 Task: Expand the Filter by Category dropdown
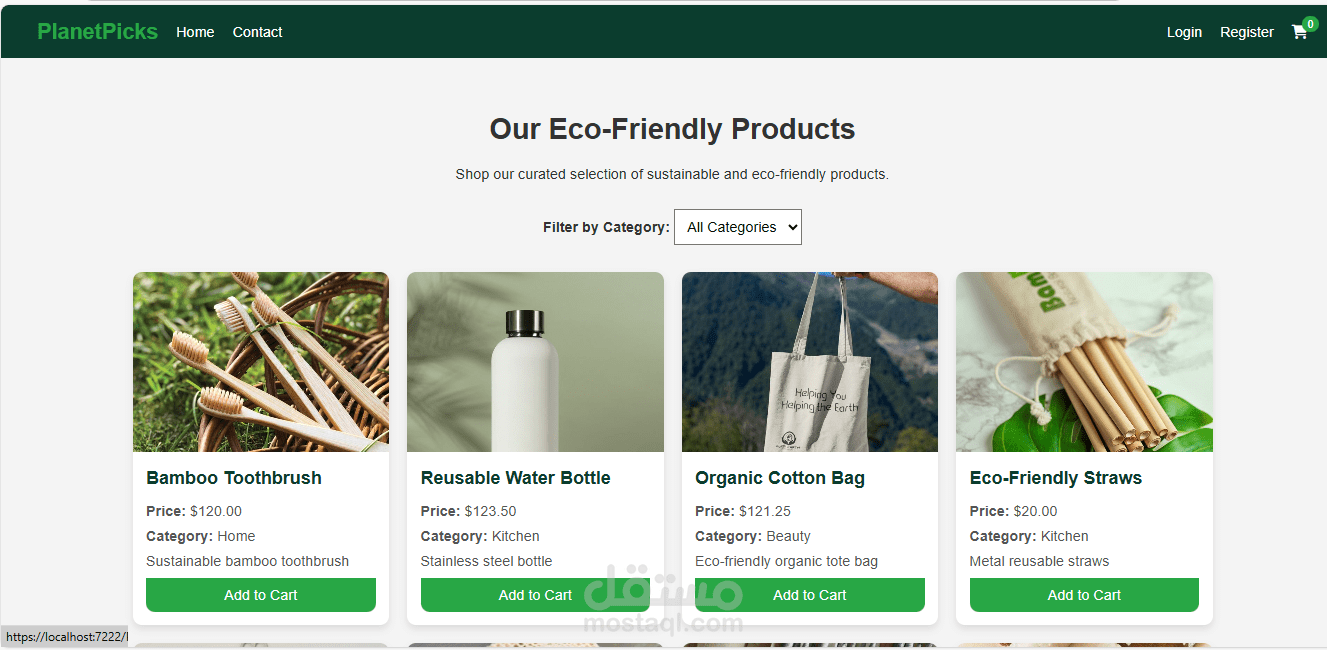click(x=738, y=227)
